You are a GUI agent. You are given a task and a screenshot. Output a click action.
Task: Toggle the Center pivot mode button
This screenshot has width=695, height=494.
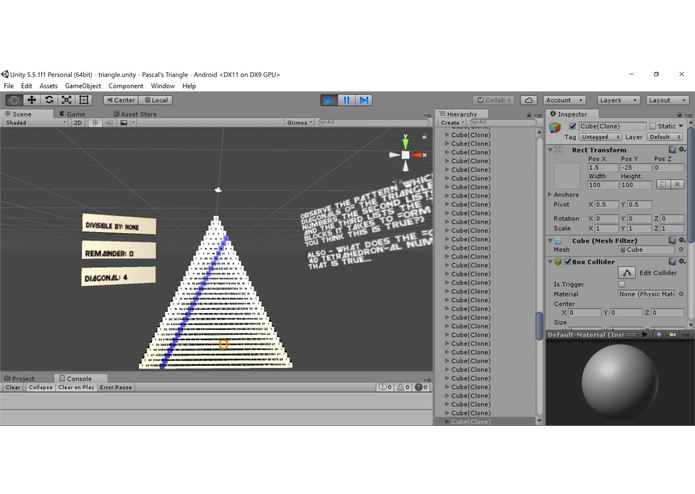pos(121,100)
